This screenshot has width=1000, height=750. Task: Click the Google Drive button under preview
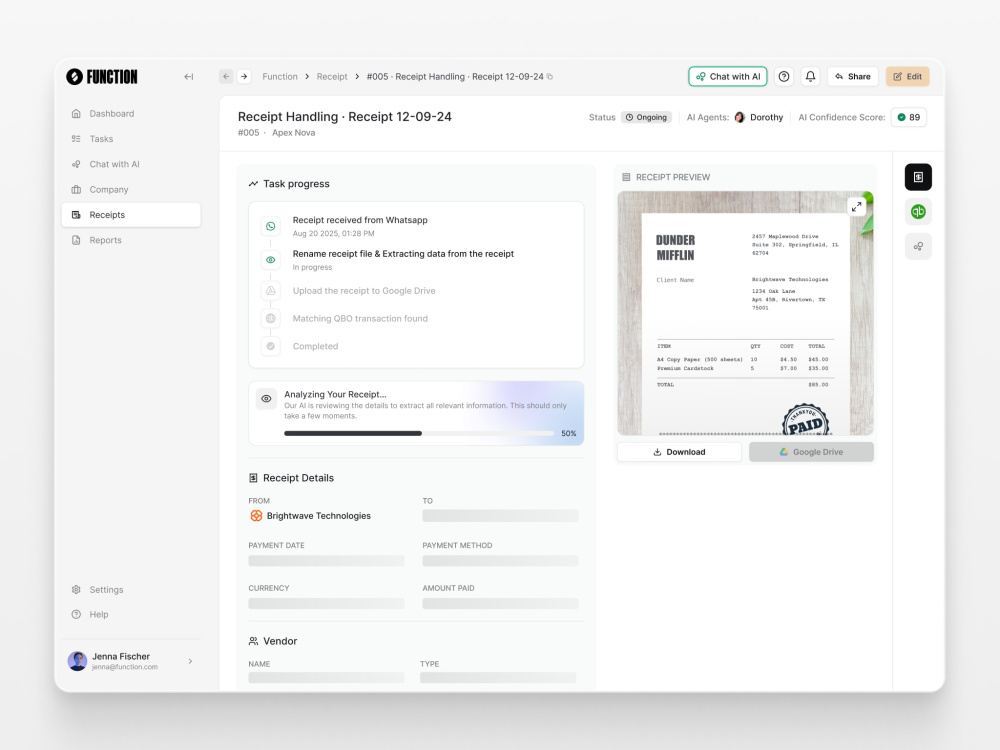[x=811, y=452]
